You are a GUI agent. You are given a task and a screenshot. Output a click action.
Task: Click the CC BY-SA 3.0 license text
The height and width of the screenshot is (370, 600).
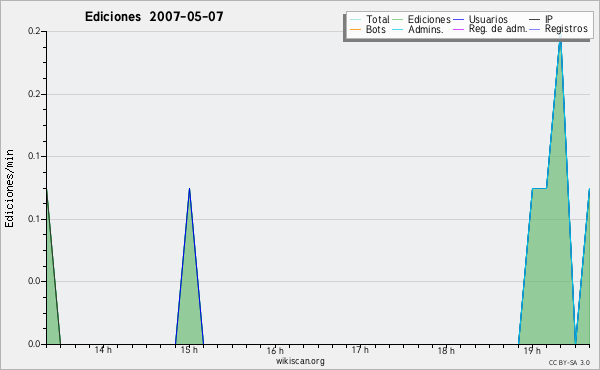[x=569, y=363]
